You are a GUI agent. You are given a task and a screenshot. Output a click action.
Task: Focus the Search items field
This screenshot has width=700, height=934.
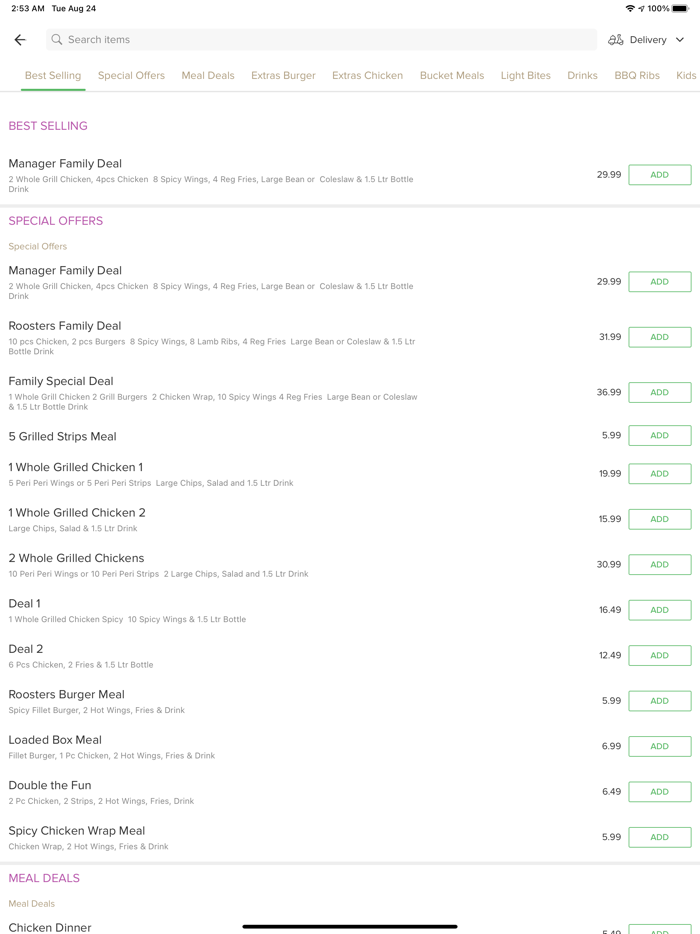click(x=320, y=40)
